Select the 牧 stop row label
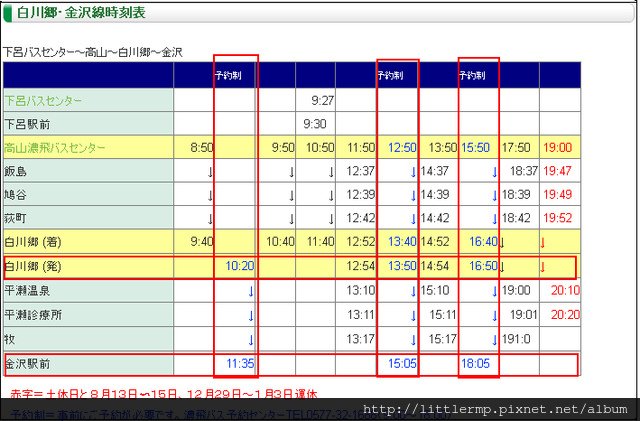640x421 pixels. click(x=10, y=339)
